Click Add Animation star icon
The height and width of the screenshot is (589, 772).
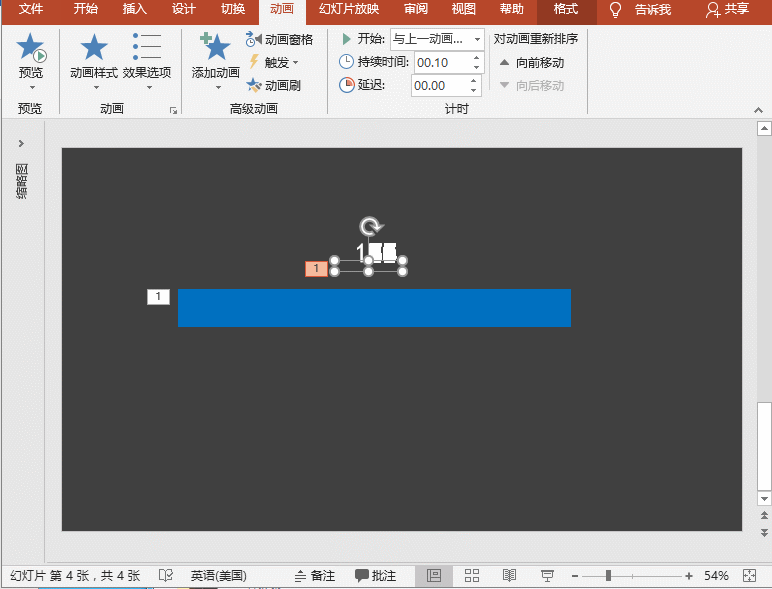pyautogui.click(x=215, y=47)
